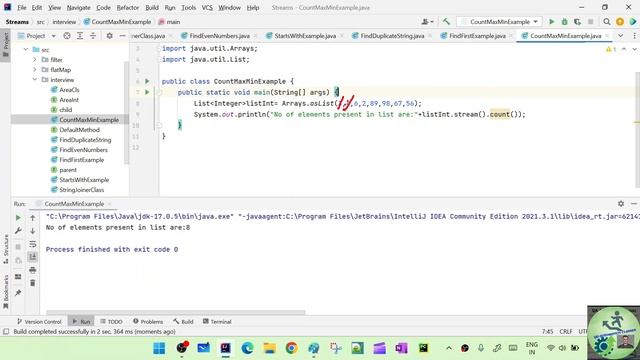
Task: Click interview breadcrumb in navigation bar
Action: (x=64, y=22)
